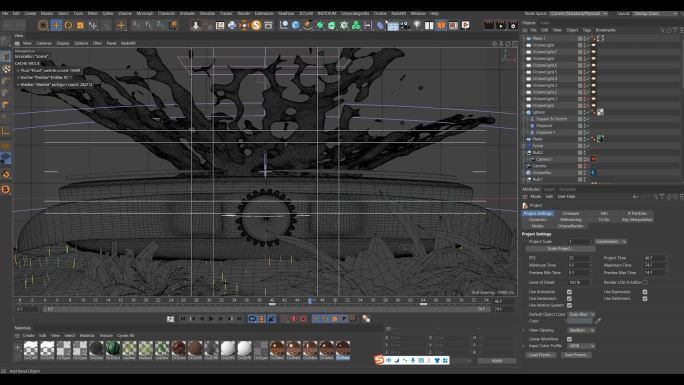Open the View Clipping Medium dropdown
This screenshot has height=385, width=684.
pos(581,330)
